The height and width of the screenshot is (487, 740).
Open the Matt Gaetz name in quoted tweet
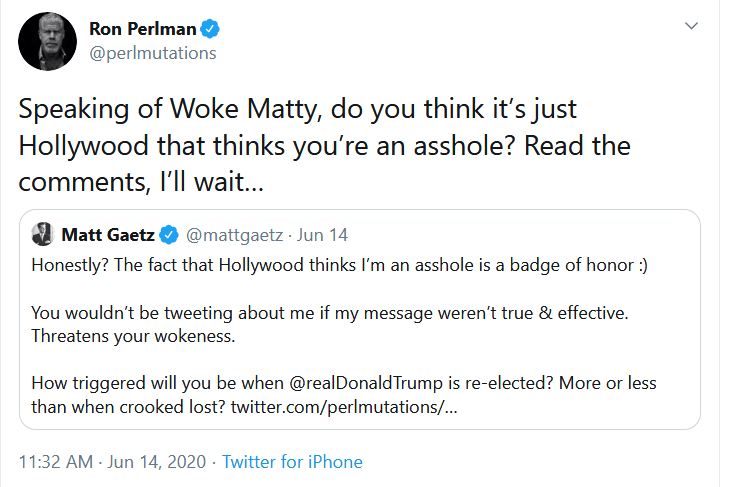107,235
